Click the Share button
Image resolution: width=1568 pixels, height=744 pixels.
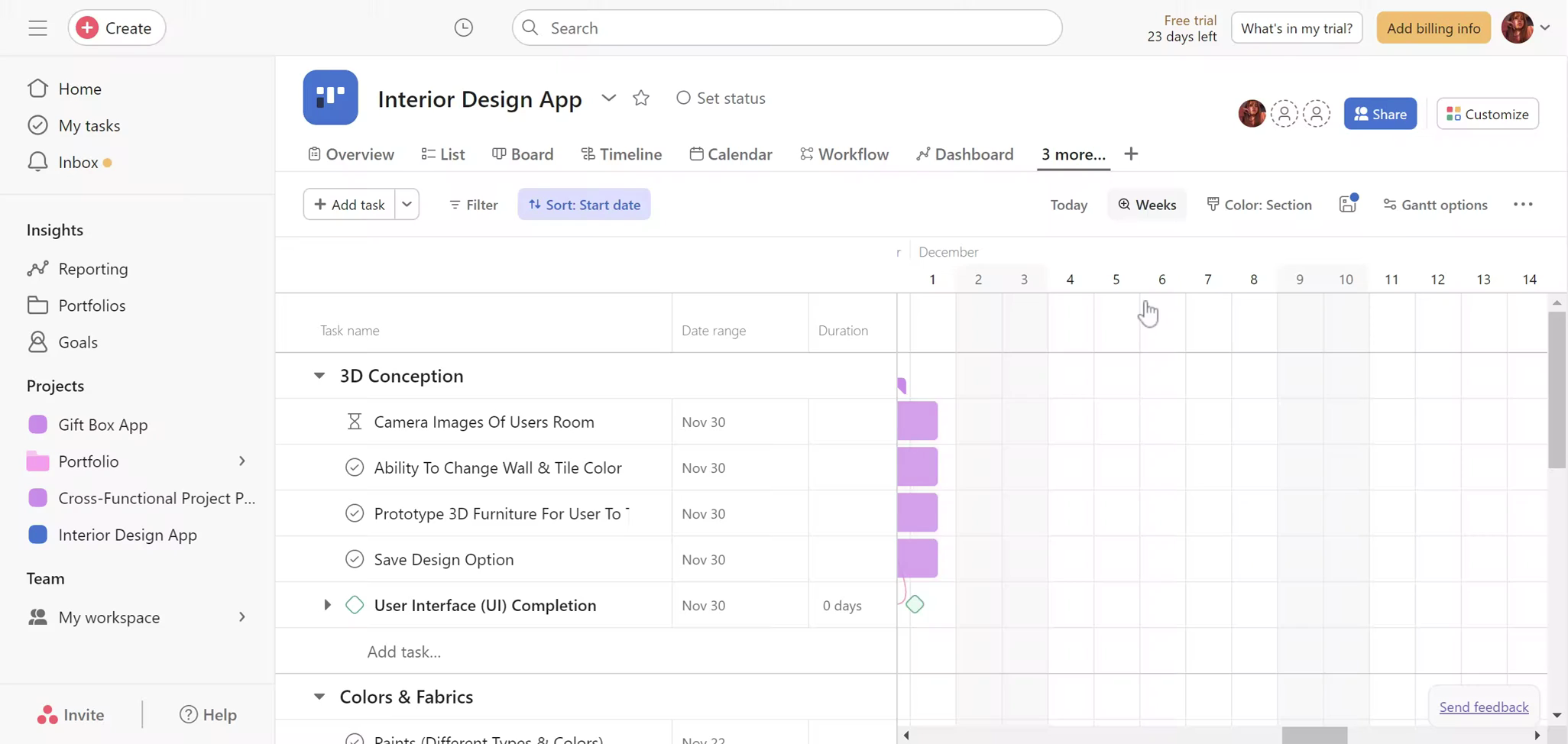(x=1380, y=114)
